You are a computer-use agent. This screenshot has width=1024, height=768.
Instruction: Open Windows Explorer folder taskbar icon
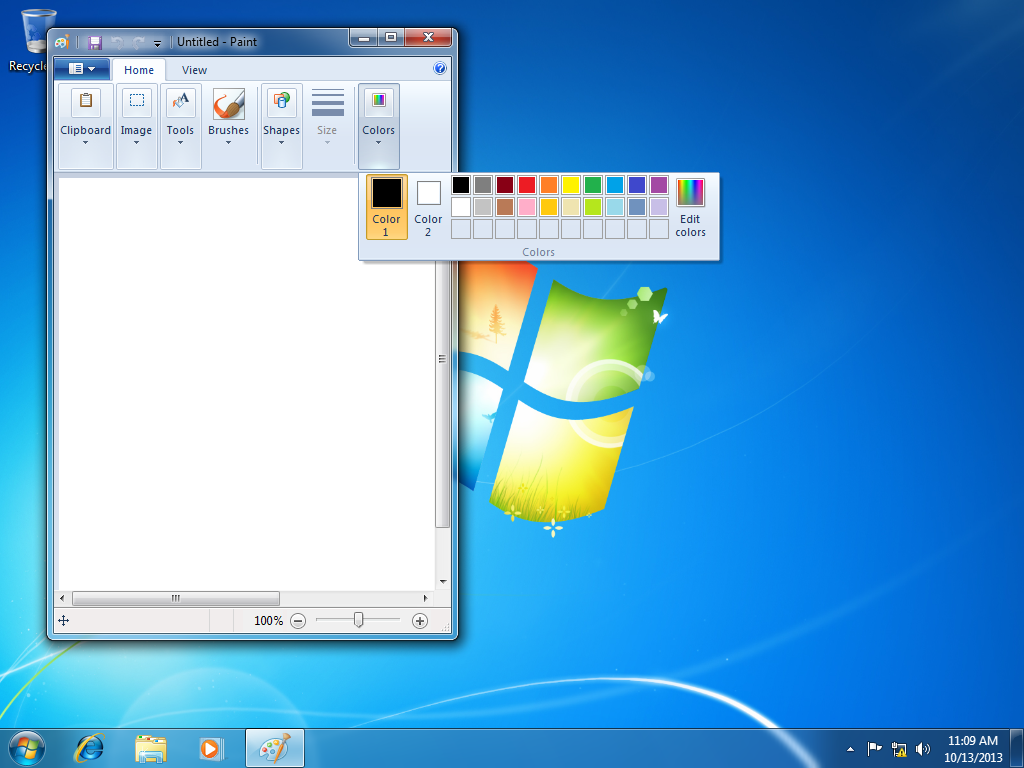point(150,748)
